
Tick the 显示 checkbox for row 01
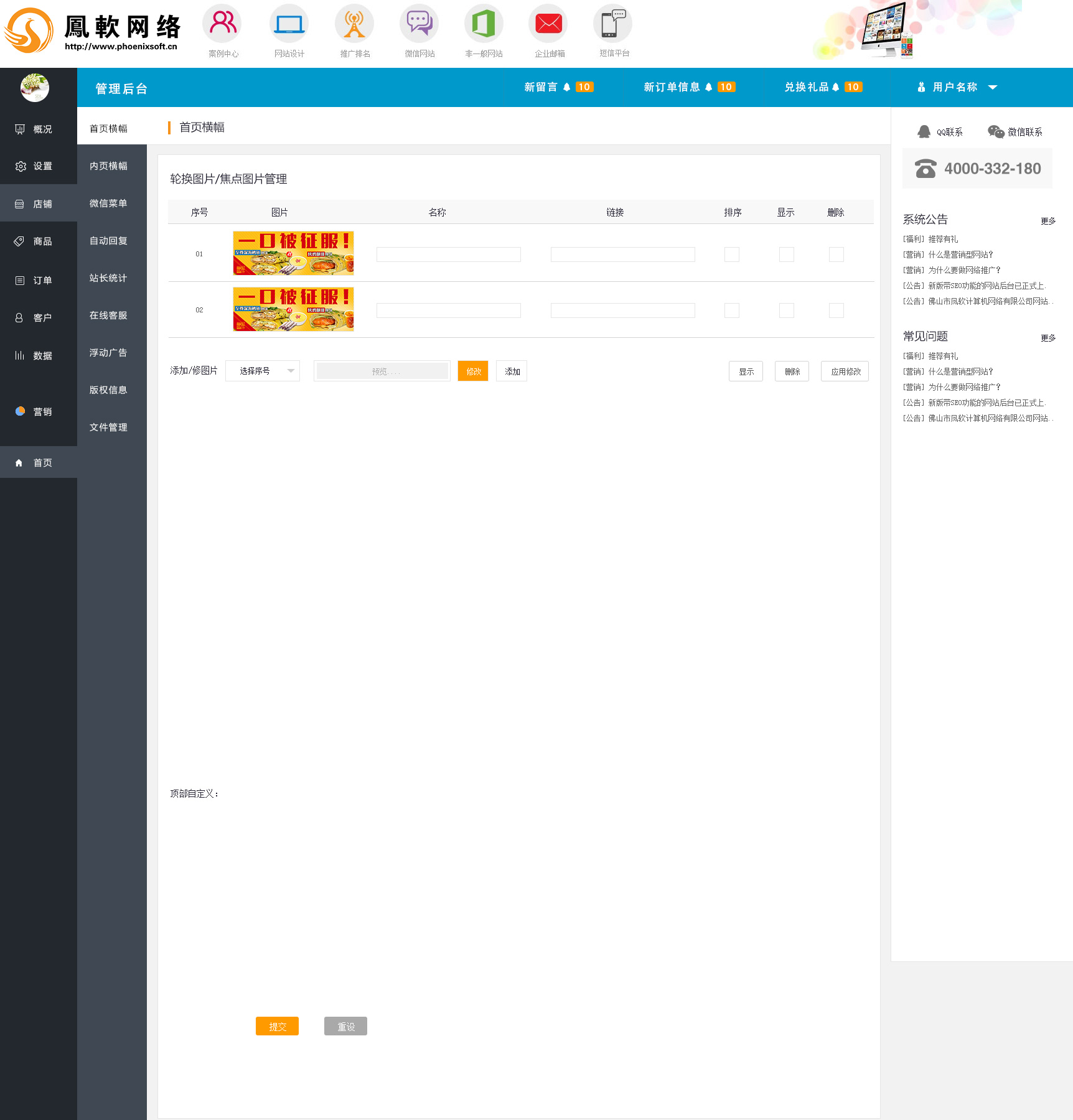pyautogui.click(x=786, y=254)
